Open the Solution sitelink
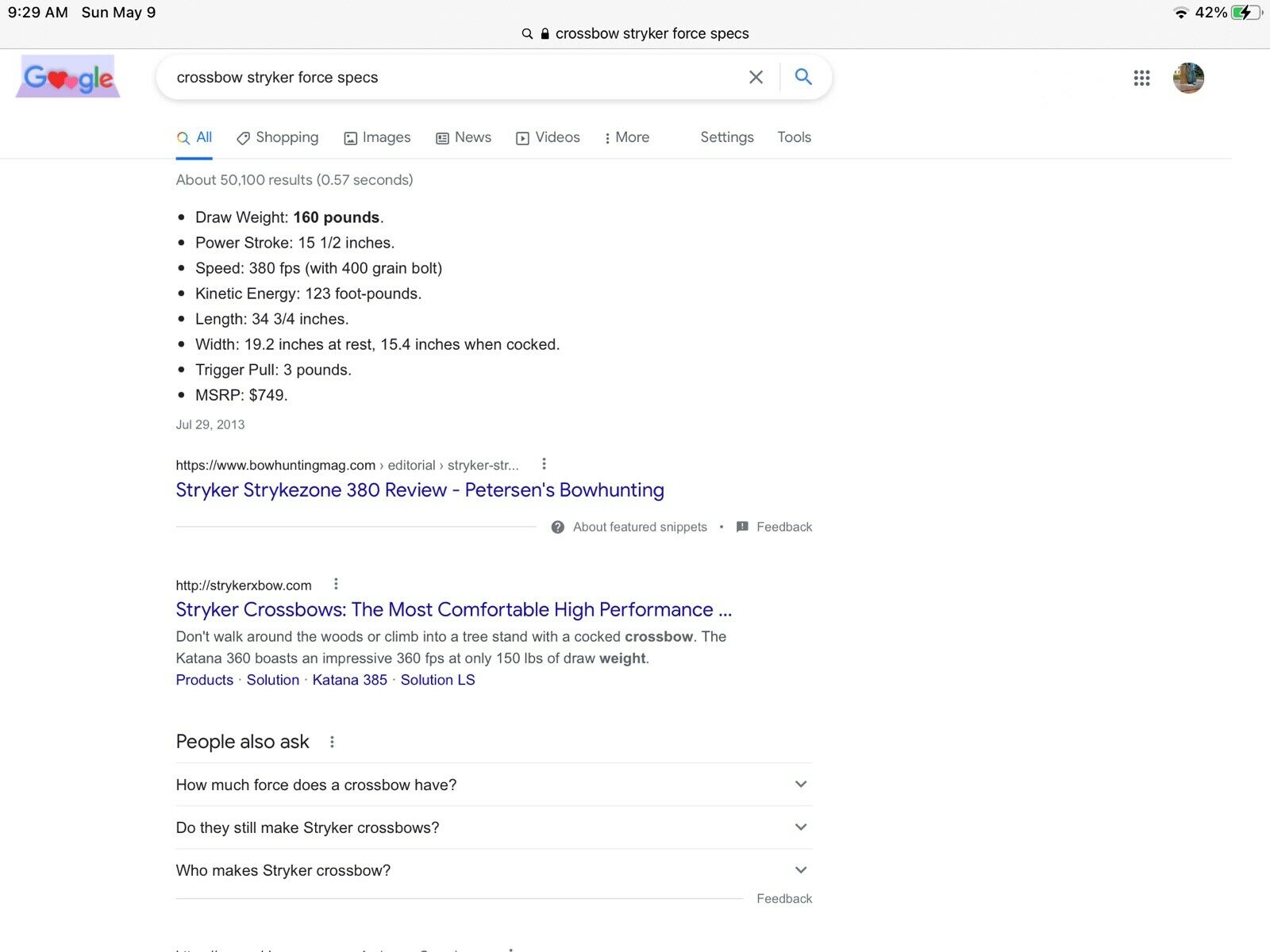The height and width of the screenshot is (952, 1270). [x=273, y=680]
